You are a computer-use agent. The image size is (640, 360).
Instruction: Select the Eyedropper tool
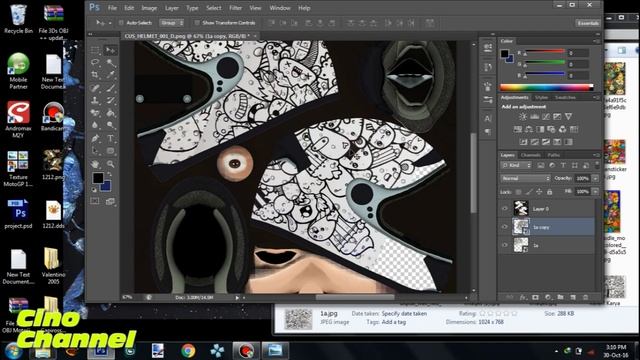click(x=110, y=75)
